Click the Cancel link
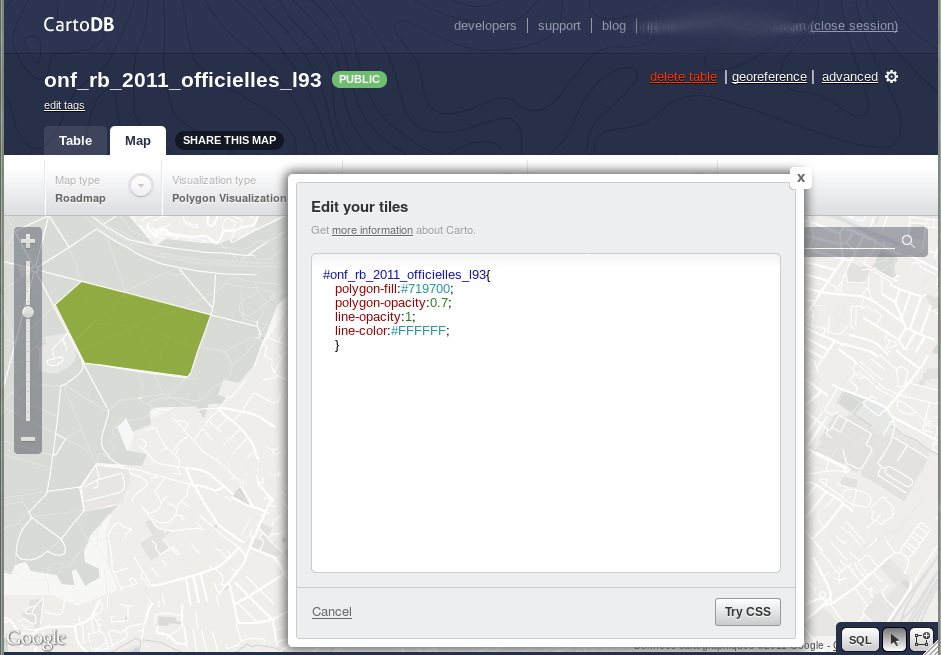The width and height of the screenshot is (941, 655). [x=331, y=612]
